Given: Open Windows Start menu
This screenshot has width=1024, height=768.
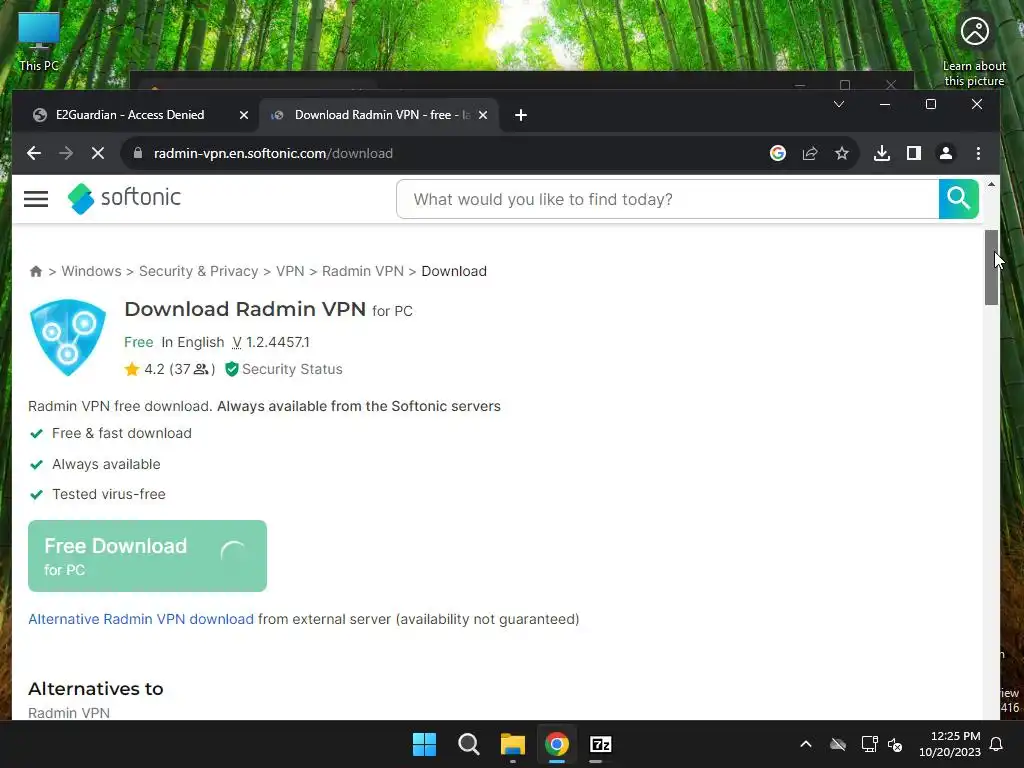Looking at the screenshot, I should 424,744.
